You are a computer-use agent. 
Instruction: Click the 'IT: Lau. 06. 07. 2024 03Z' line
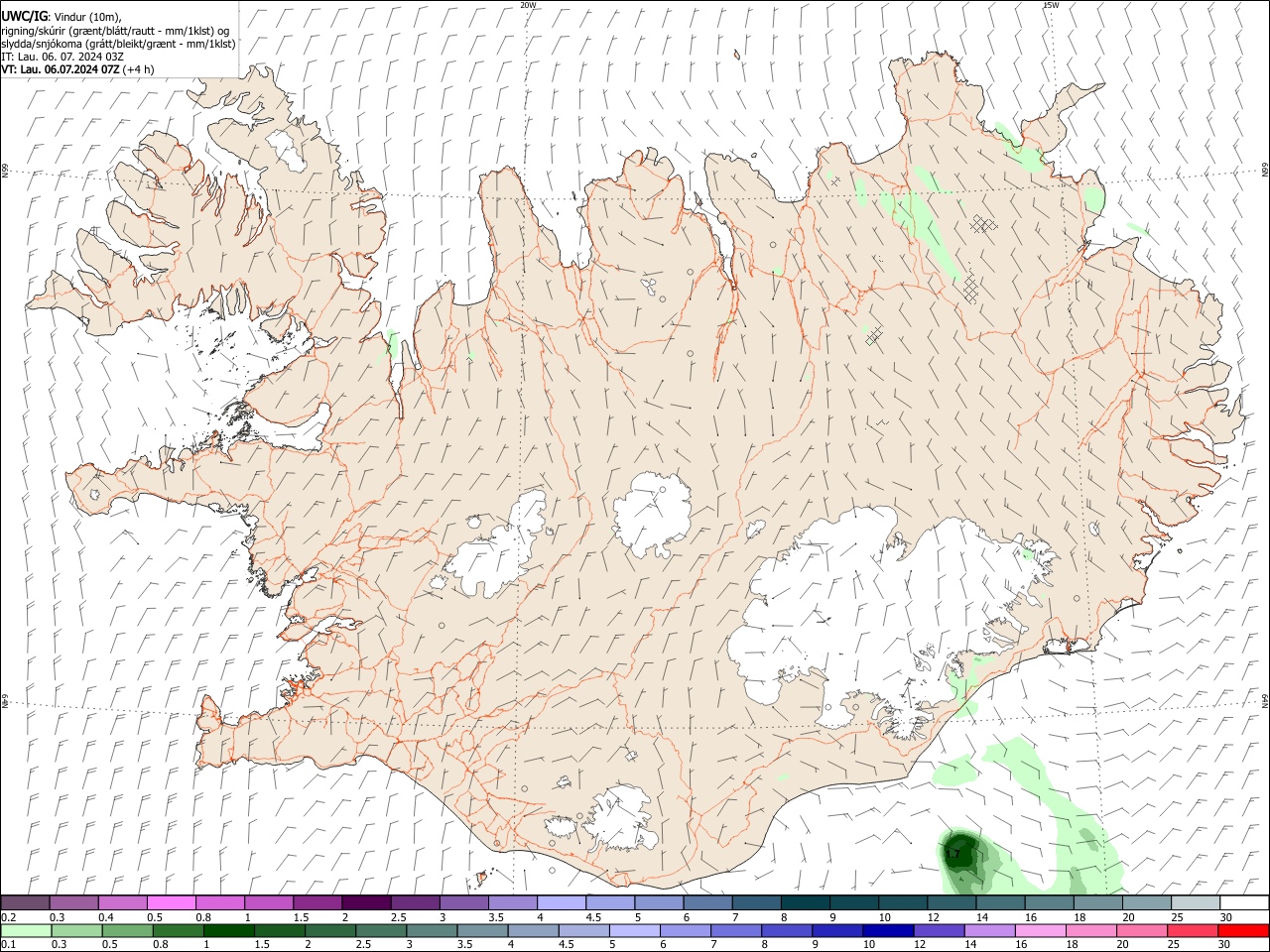pyautogui.click(x=63, y=57)
